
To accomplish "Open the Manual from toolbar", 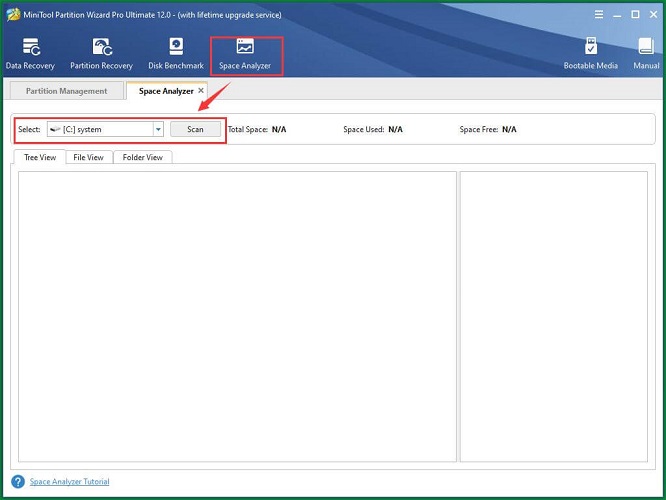I will (646, 54).
